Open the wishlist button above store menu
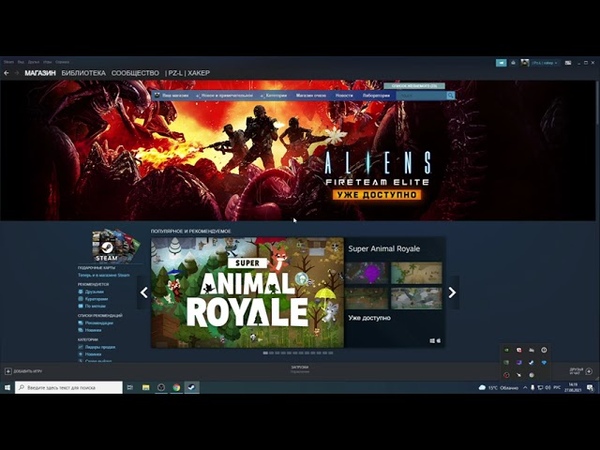This screenshot has height=450, width=600. click(414, 86)
